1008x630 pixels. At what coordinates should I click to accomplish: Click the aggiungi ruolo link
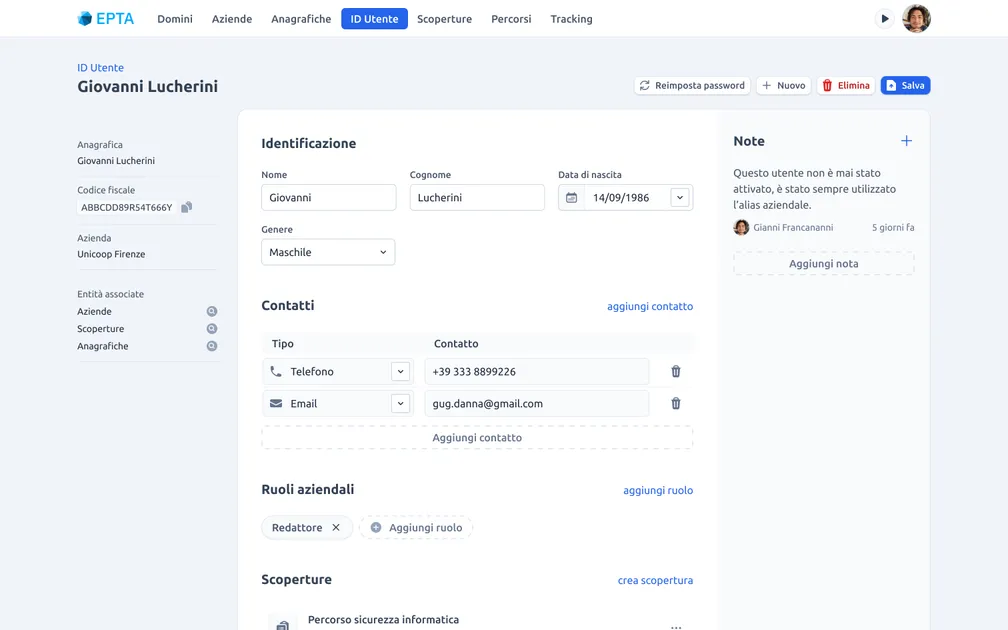click(657, 491)
